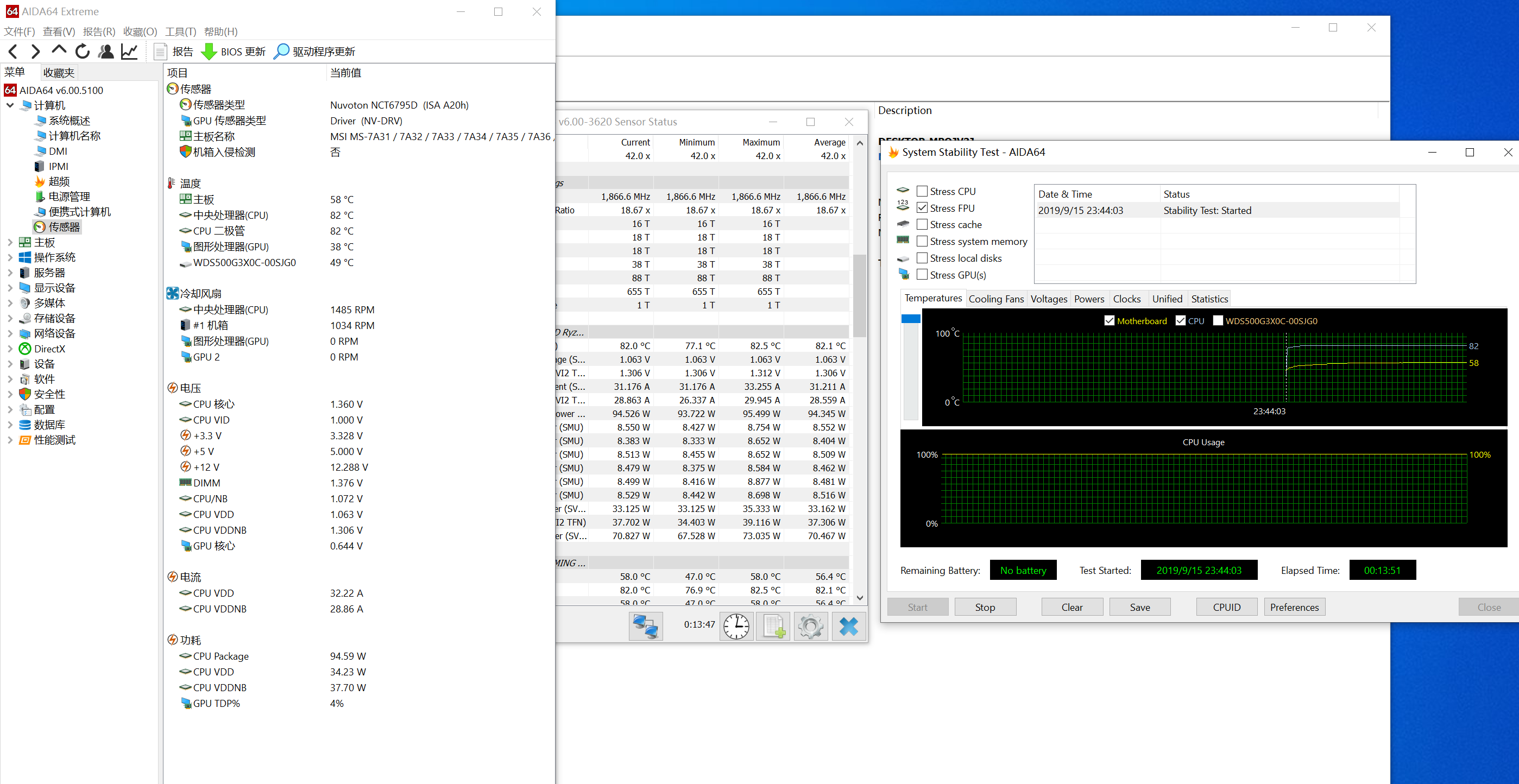Viewport: 1519px width, 784px height.
Task: Expand the 网络设备 tree node
Action: (10, 334)
